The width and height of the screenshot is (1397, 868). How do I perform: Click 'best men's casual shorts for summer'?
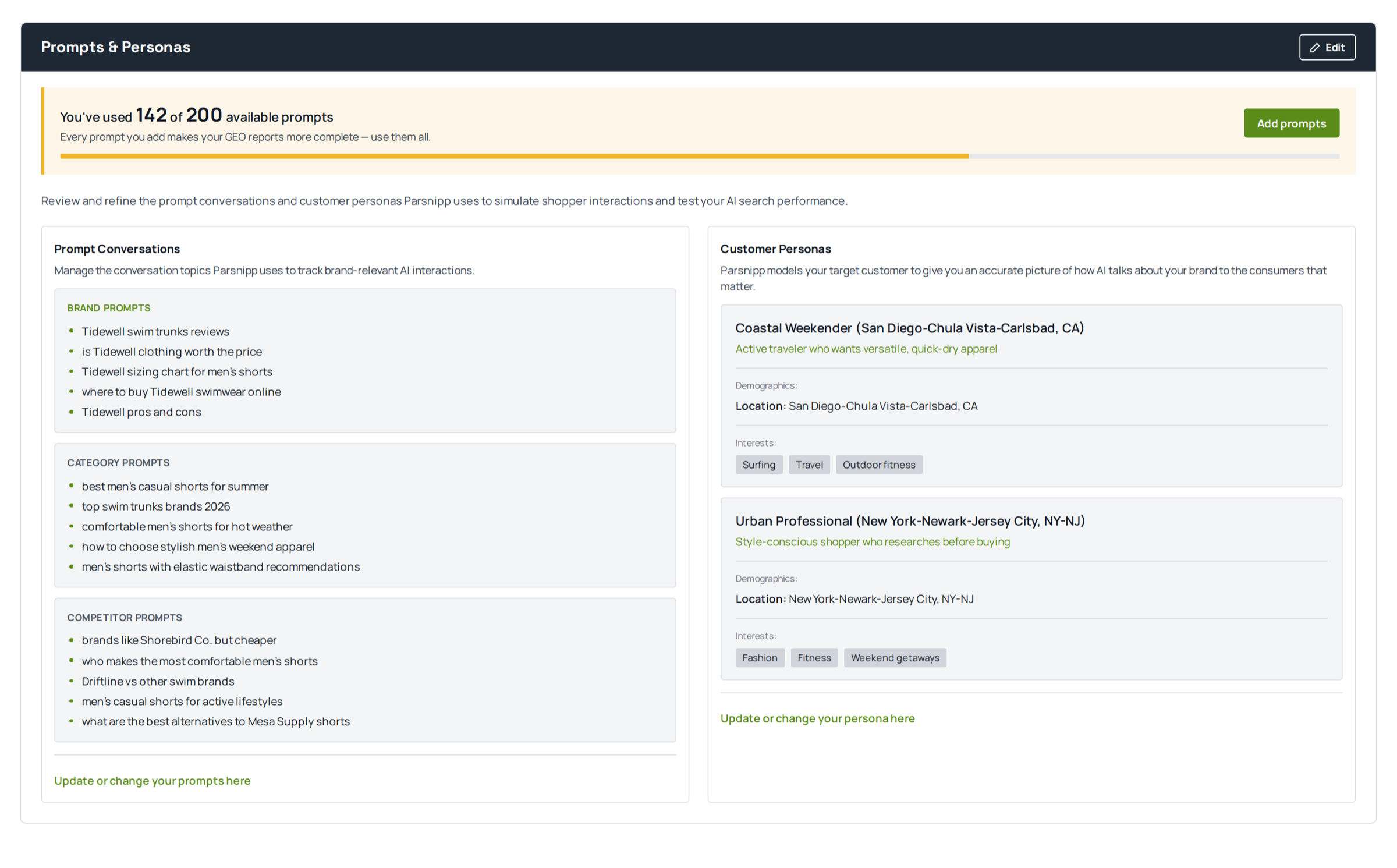175,486
